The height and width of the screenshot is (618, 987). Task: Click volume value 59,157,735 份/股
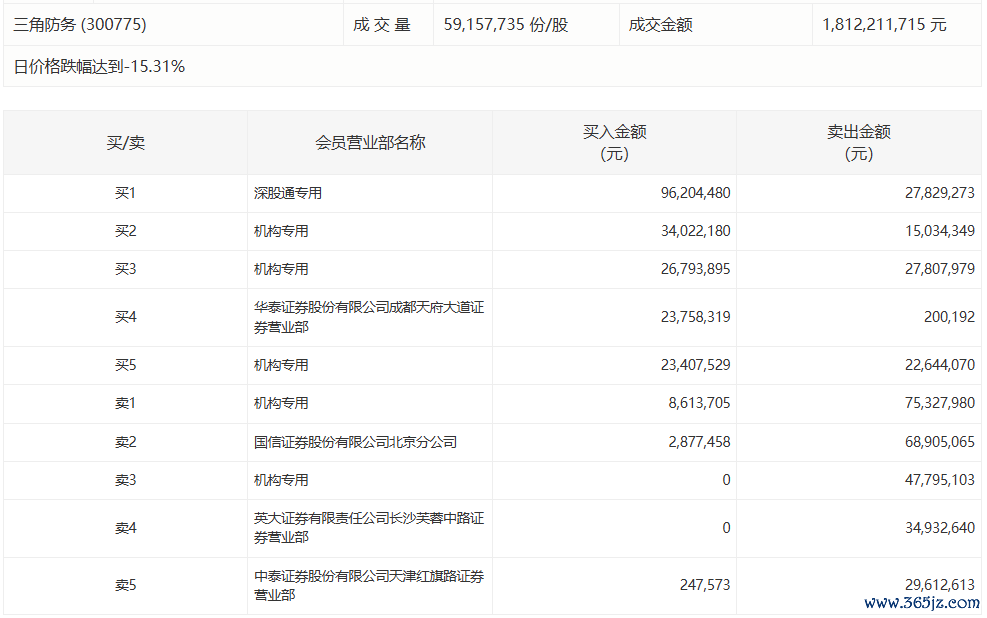[506, 25]
